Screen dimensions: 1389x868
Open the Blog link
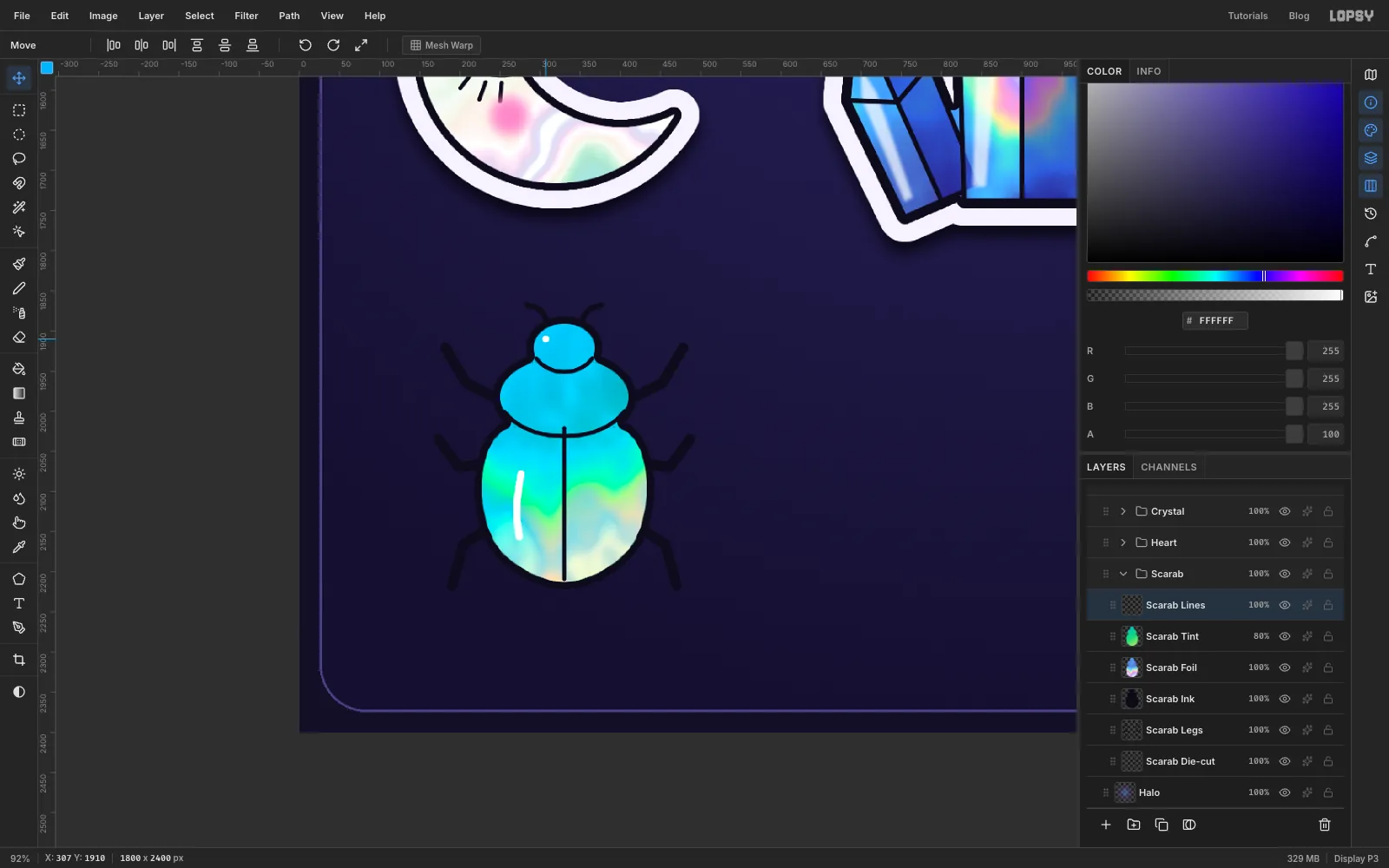[x=1299, y=16]
